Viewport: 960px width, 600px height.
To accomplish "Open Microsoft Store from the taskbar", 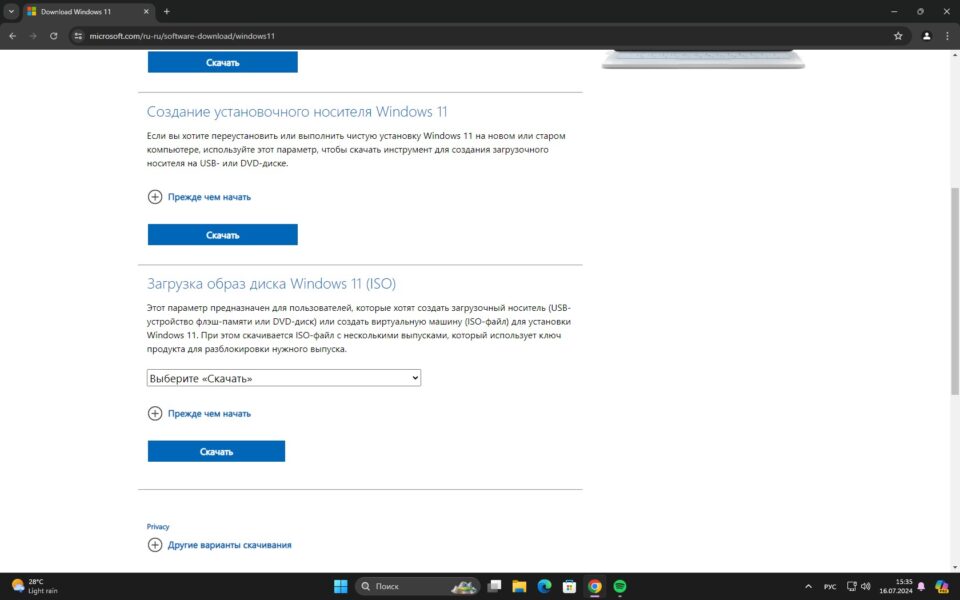I will pyautogui.click(x=569, y=586).
